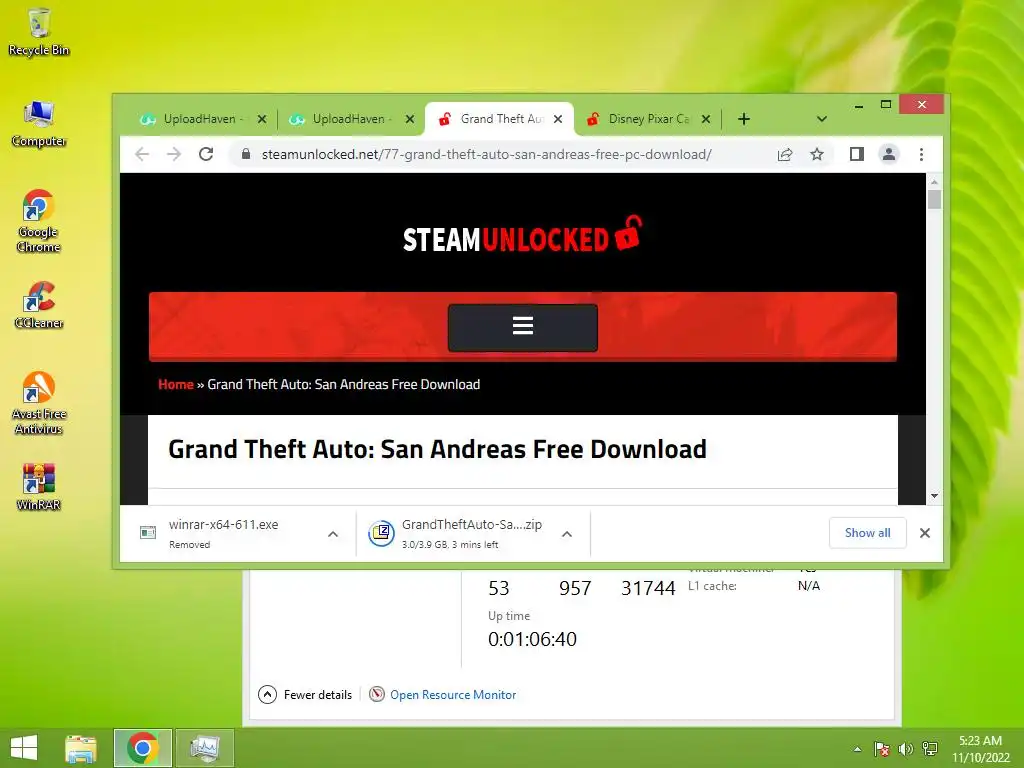Viewport: 1024px width, 768px height.
Task: Open WinRAR desktop shortcut
Action: coord(39,487)
